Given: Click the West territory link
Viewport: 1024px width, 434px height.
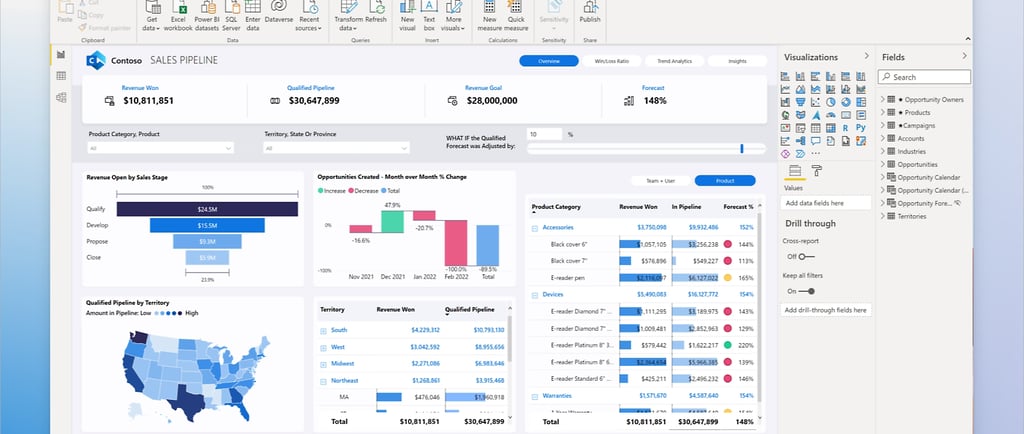Looking at the screenshot, I should coord(338,347).
